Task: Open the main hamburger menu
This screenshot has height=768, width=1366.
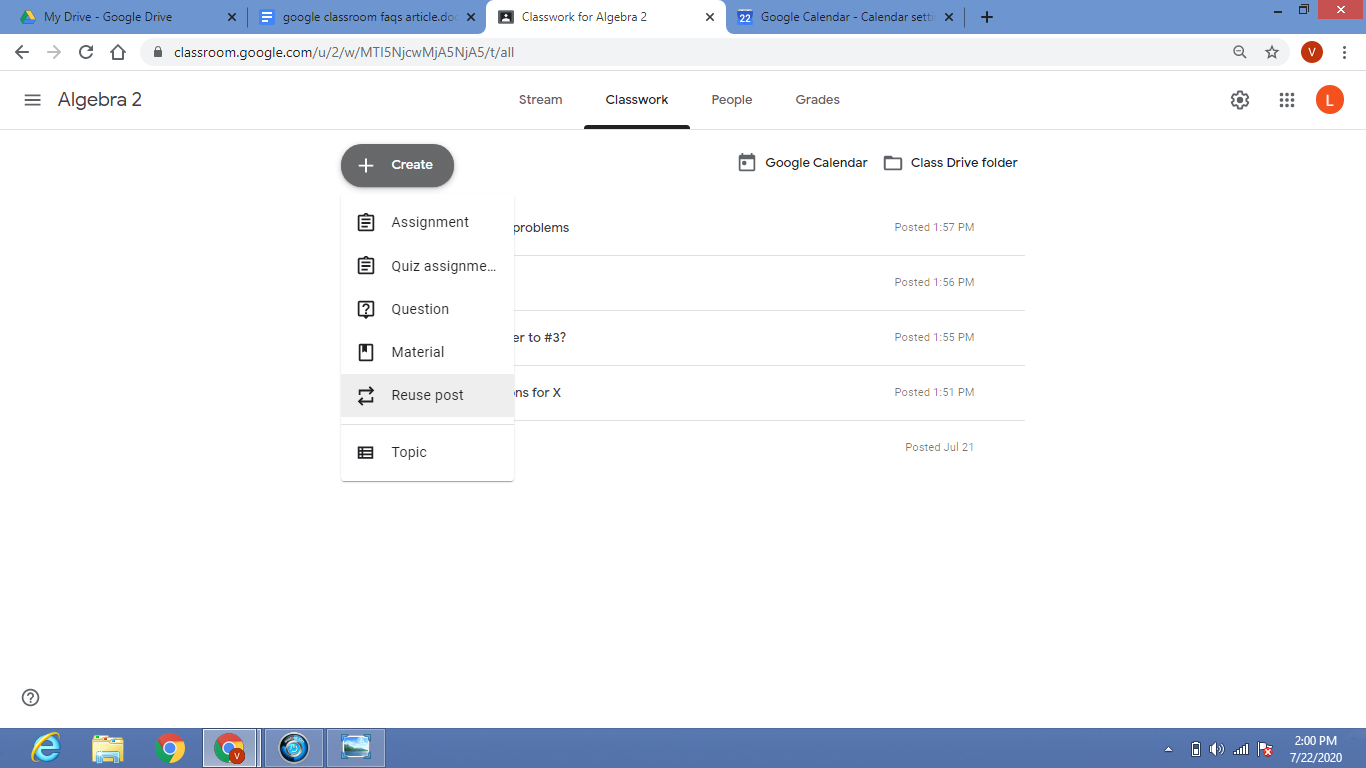Action: tap(32, 100)
